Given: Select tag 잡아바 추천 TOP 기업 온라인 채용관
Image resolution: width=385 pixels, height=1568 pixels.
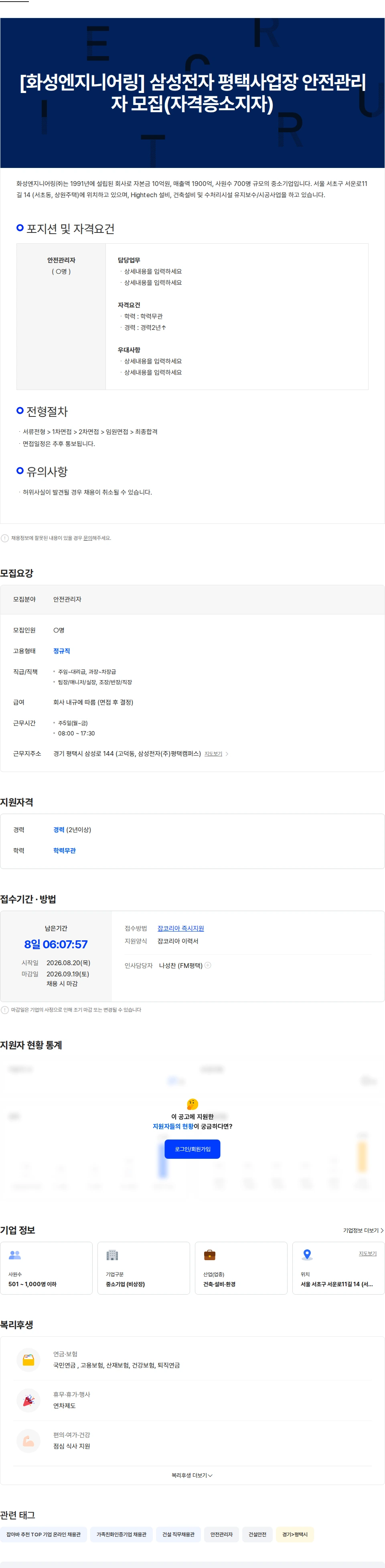Looking at the screenshot, I should tap(44, 1534).
